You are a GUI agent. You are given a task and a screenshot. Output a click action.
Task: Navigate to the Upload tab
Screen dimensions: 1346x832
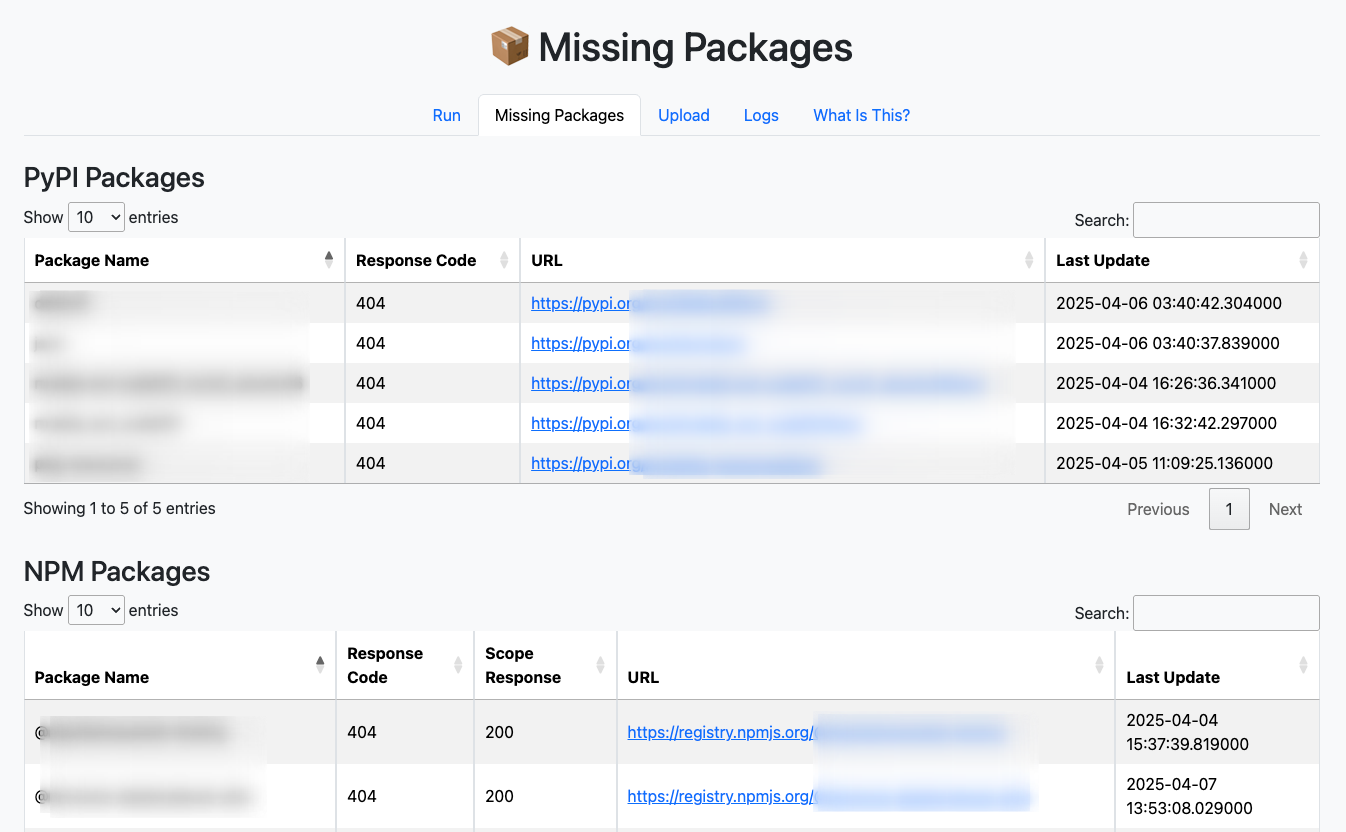[x=684, y=115]
